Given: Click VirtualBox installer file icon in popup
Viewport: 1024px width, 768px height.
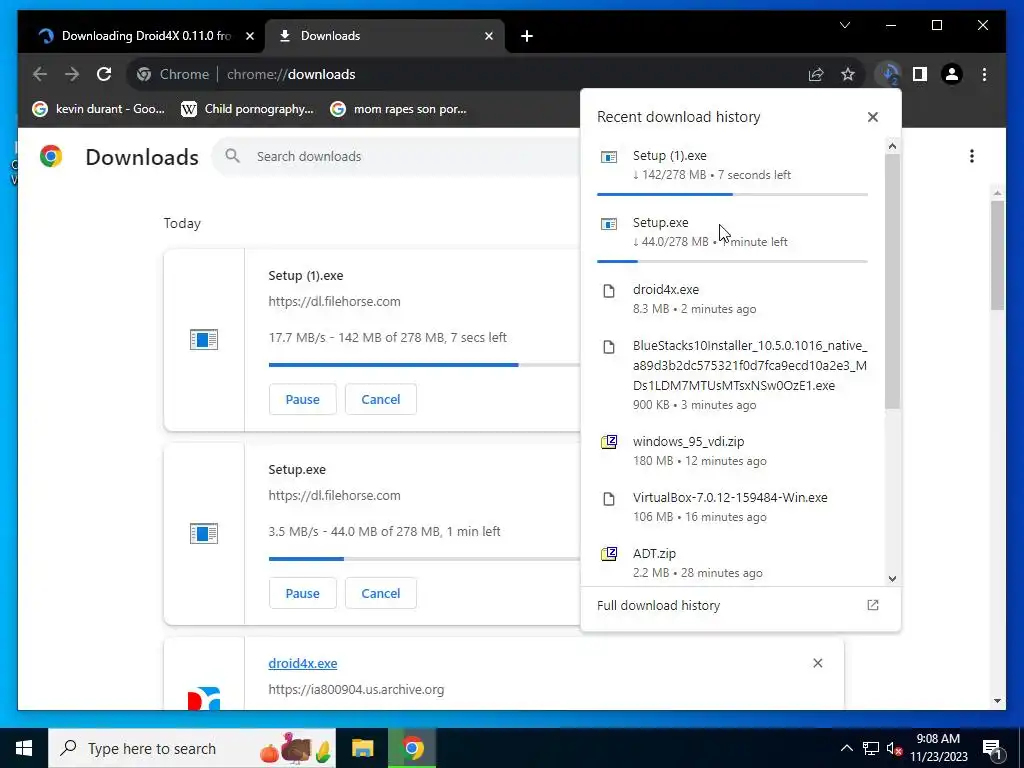Looking at the screenshot, I should 609,499.
